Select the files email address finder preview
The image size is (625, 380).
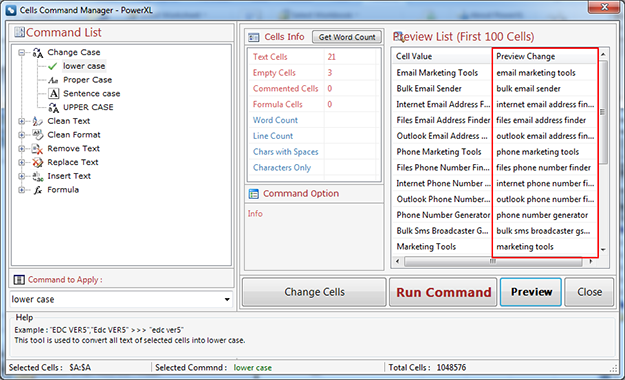pos(541,120)
